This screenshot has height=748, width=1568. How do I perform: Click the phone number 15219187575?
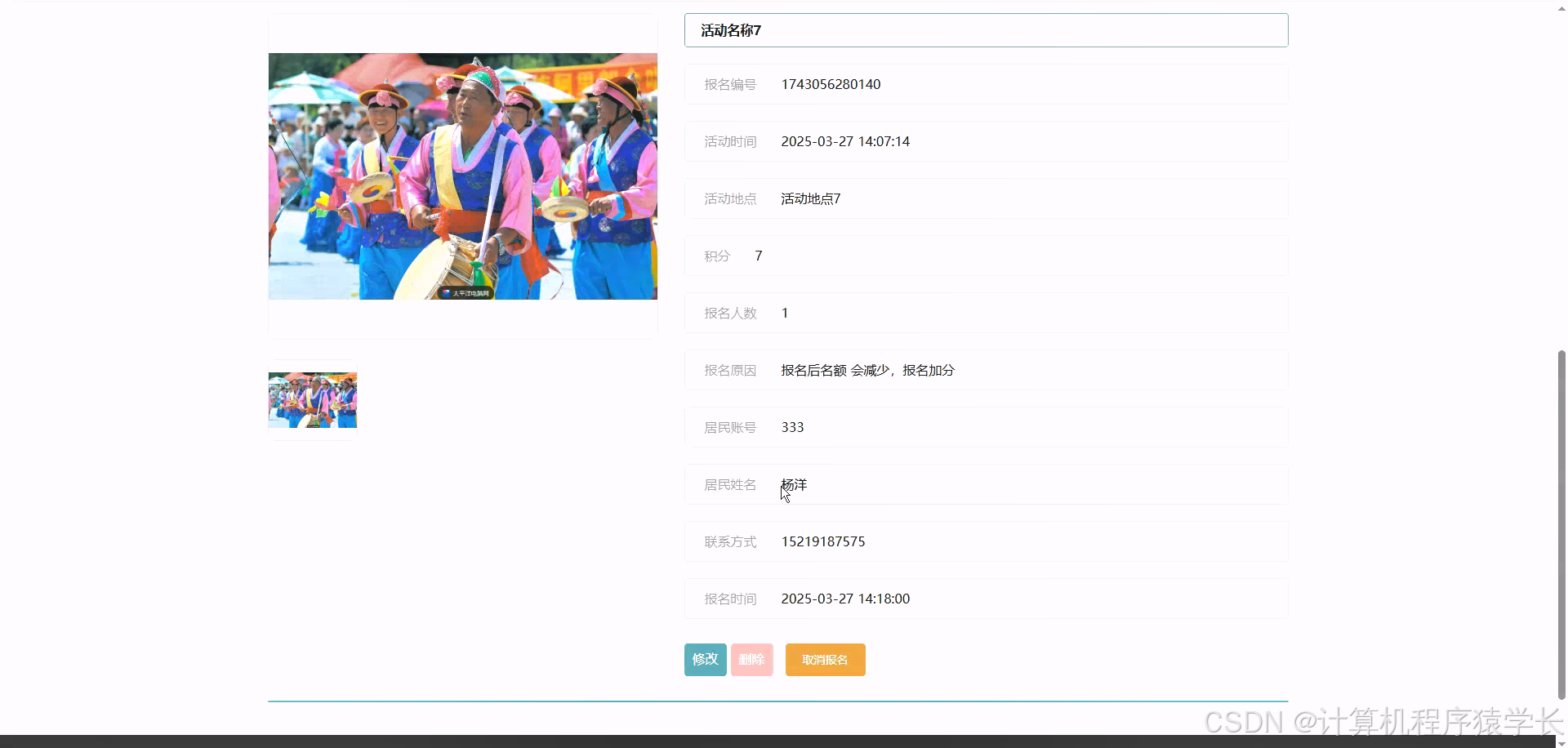coord(822,541)
